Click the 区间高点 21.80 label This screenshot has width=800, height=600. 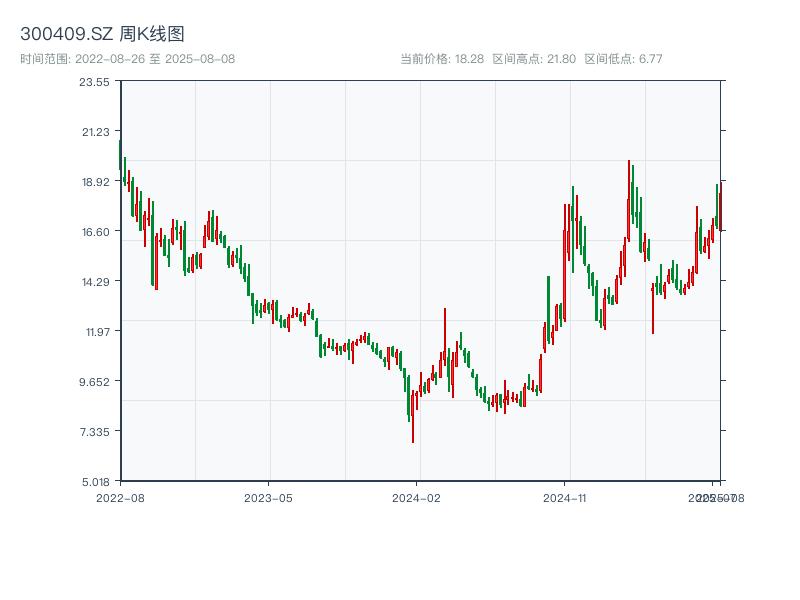pyautogui.click(x=534, y=59)
